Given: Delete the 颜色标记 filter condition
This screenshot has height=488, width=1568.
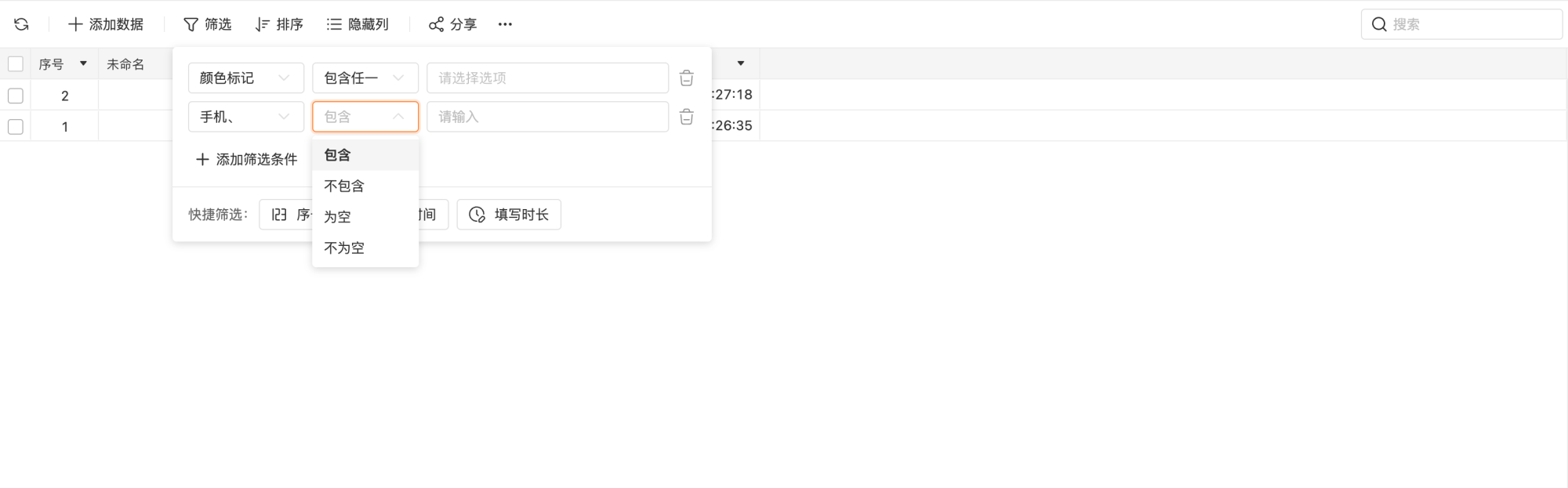Looking at the screenshot, I should coord(687,78).
